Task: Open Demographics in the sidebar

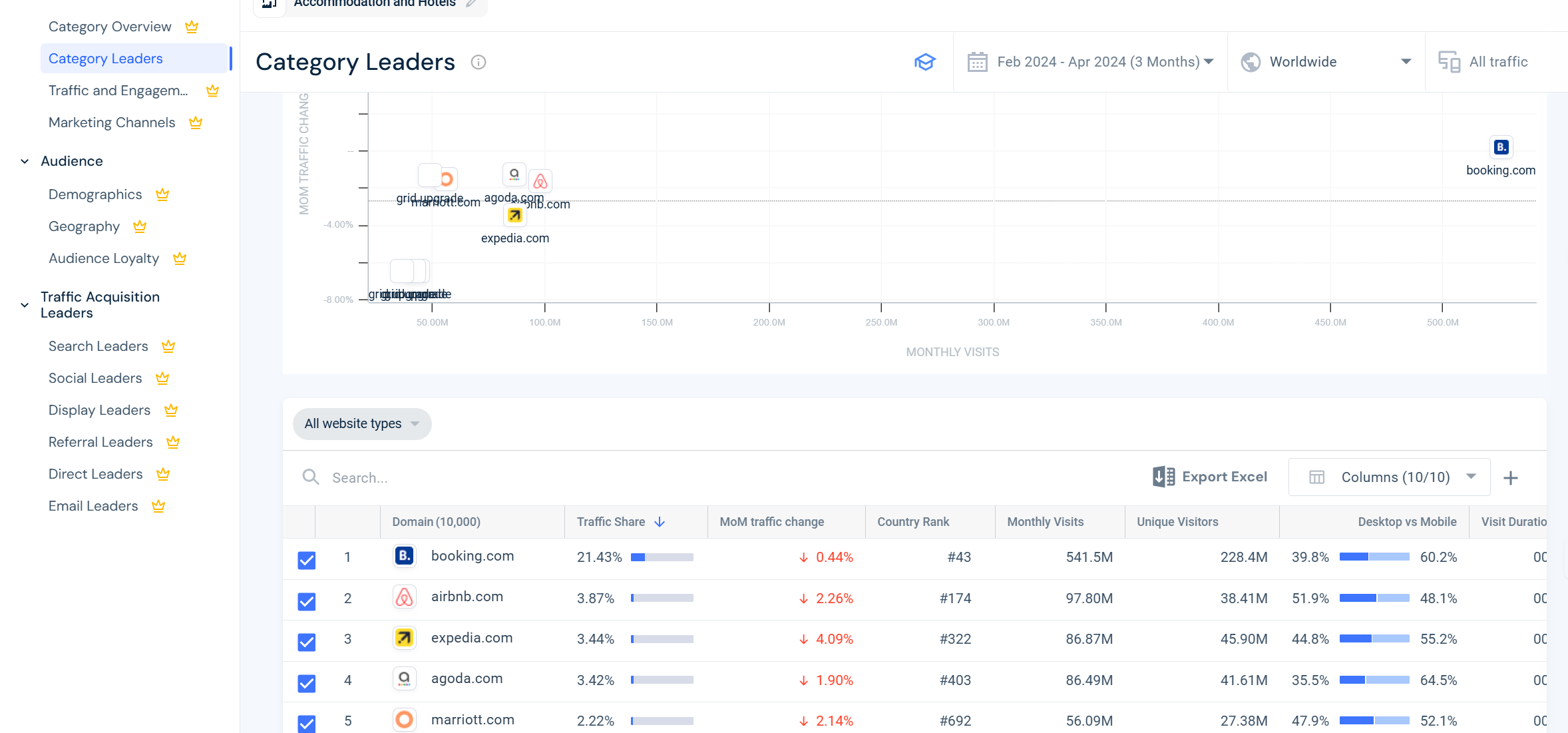Action: [95, 194]
